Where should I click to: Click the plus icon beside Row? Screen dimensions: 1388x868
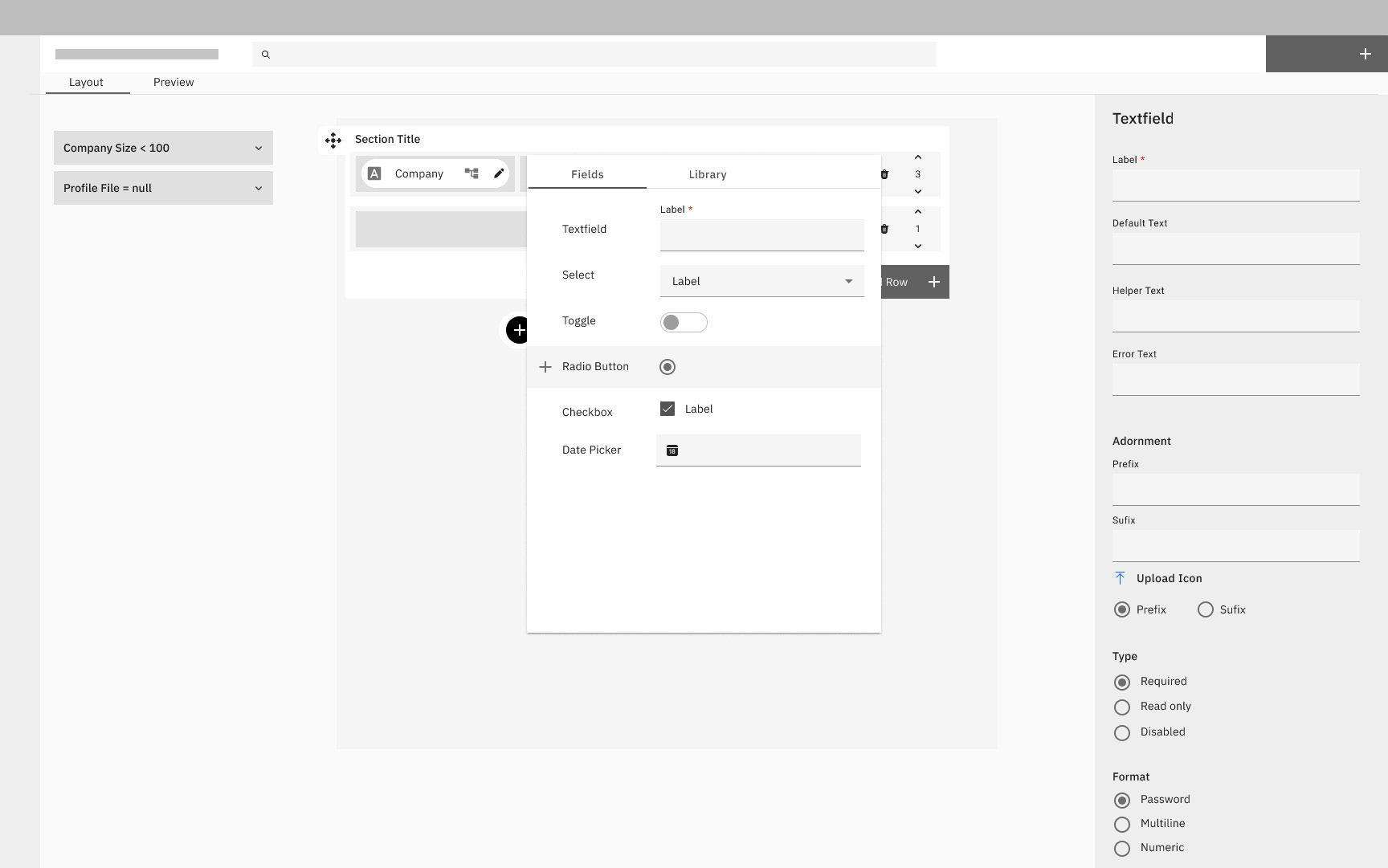933,282
